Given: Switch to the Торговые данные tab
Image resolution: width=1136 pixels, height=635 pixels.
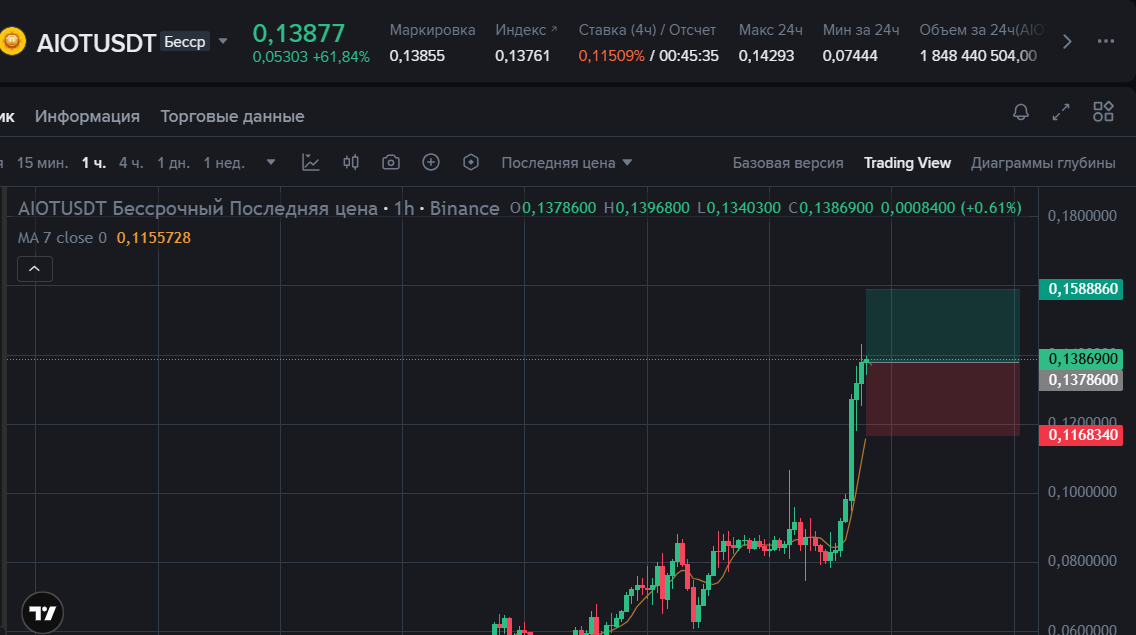Looking at the screenshot, I should click(x=232, y=116).
